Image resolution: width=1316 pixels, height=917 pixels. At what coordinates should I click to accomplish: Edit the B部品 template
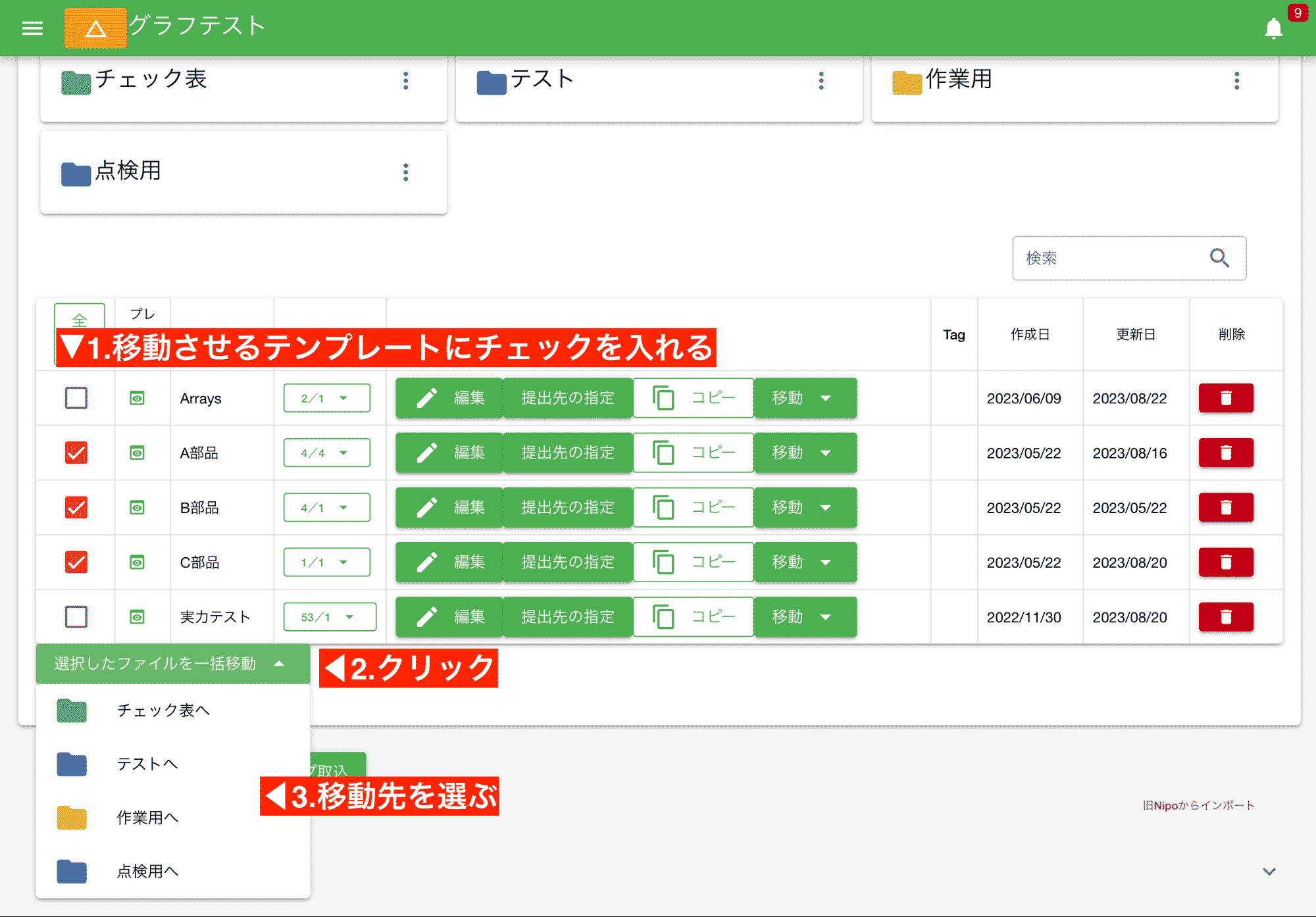[449, 507]
